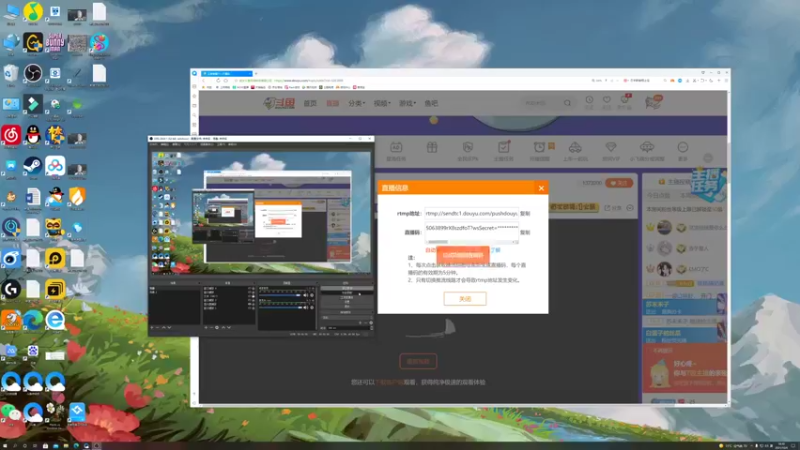Open the 分类 dropdown in the Douyu nav

click(357, 103)
